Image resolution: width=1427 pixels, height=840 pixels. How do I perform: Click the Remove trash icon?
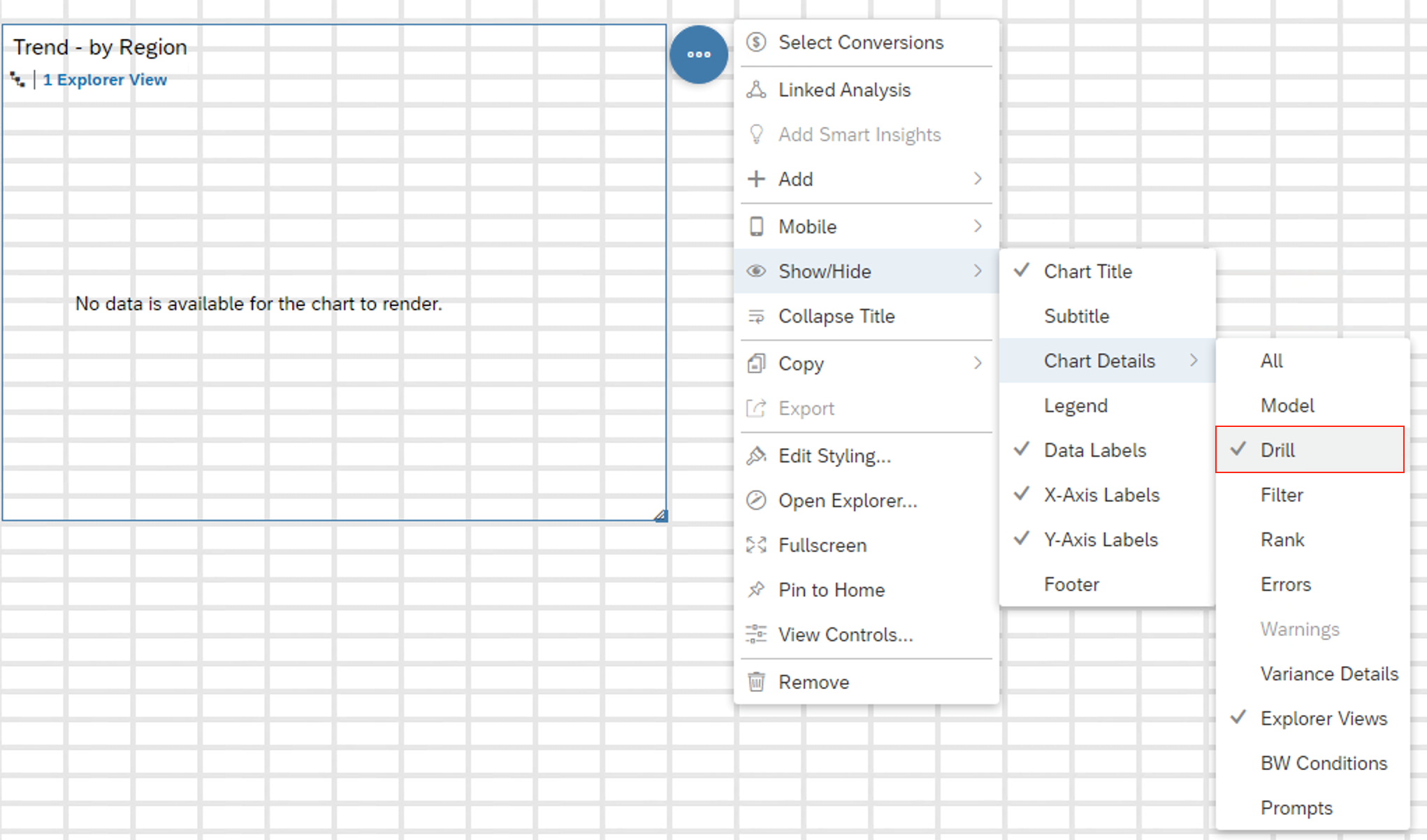point(757,681)
